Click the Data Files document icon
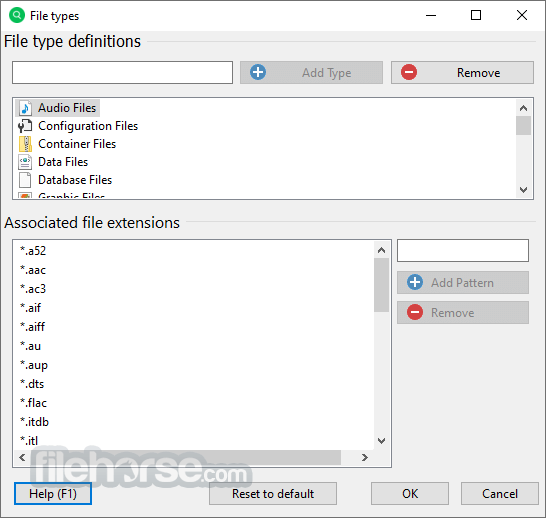546x518 pixels. tap(25, 162)
